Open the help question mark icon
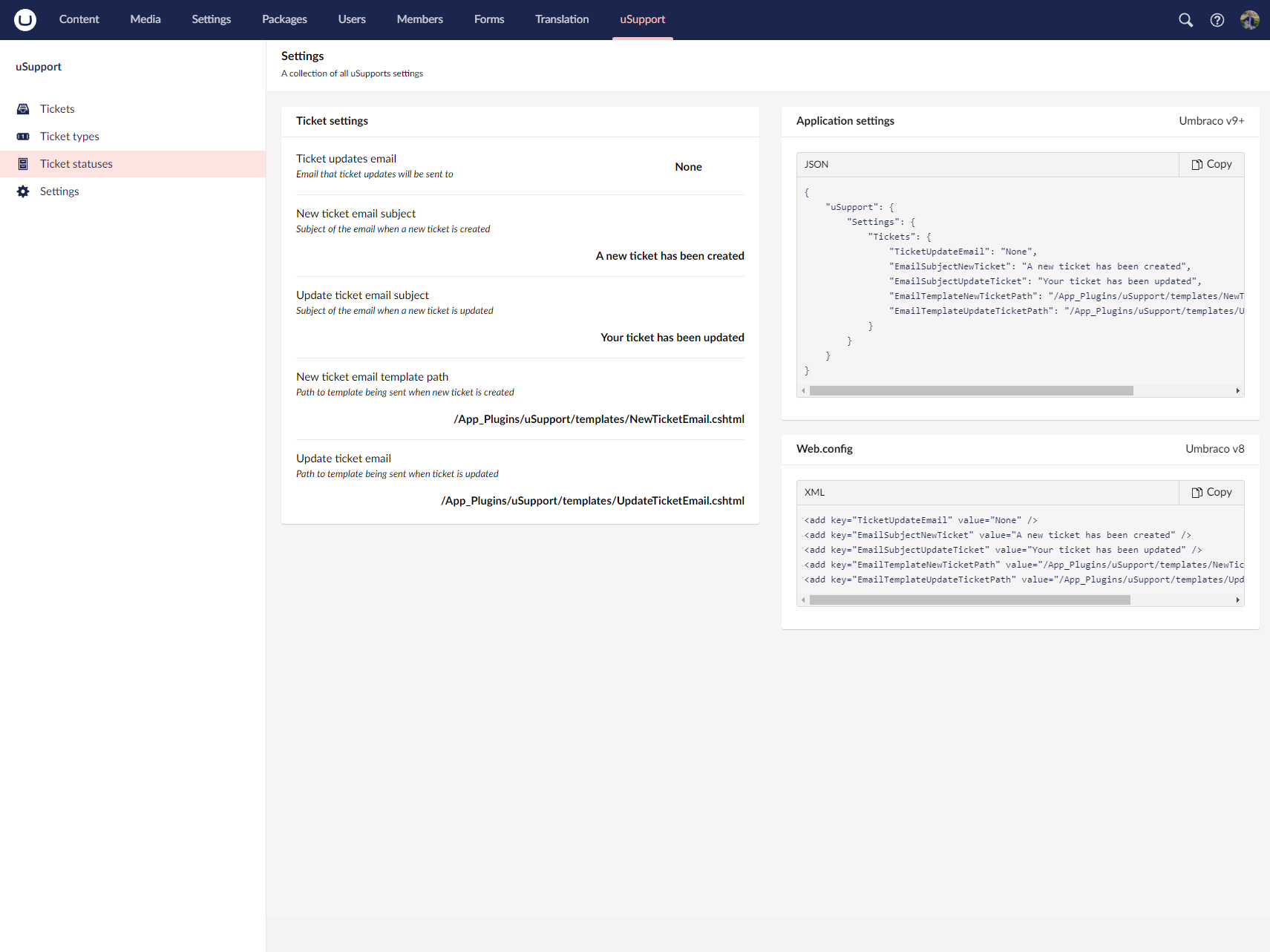Viewport: 1270px width, 952px height. coord(1217,20)
